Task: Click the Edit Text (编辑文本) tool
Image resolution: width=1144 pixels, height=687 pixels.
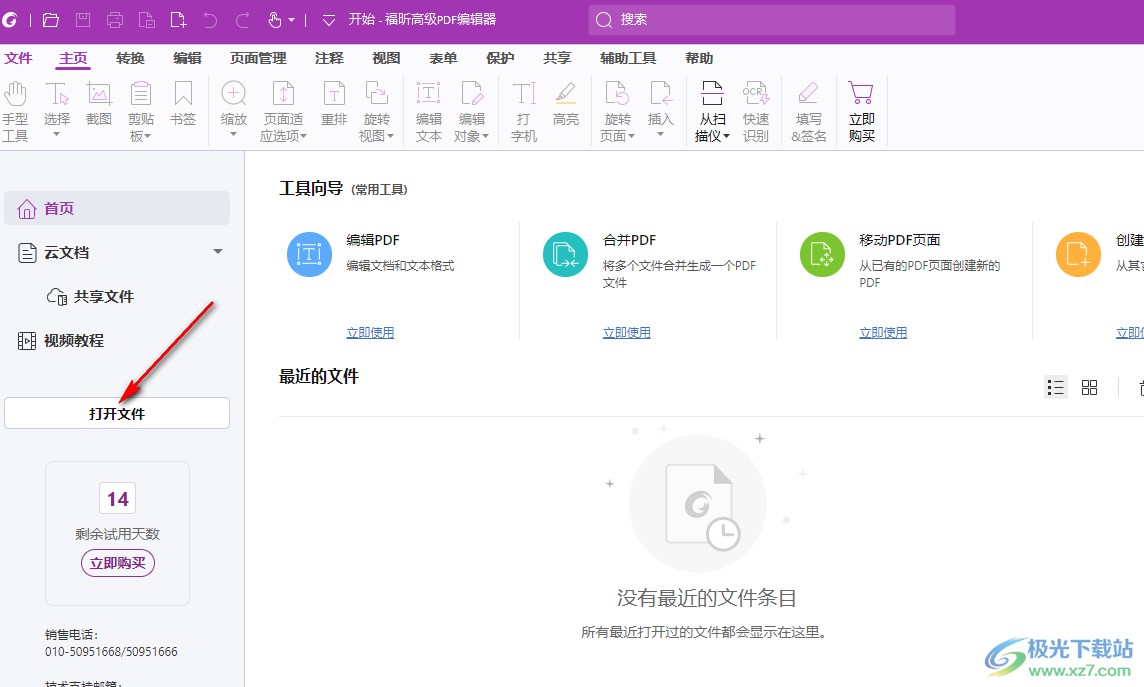Action: [x=428, y=112]
